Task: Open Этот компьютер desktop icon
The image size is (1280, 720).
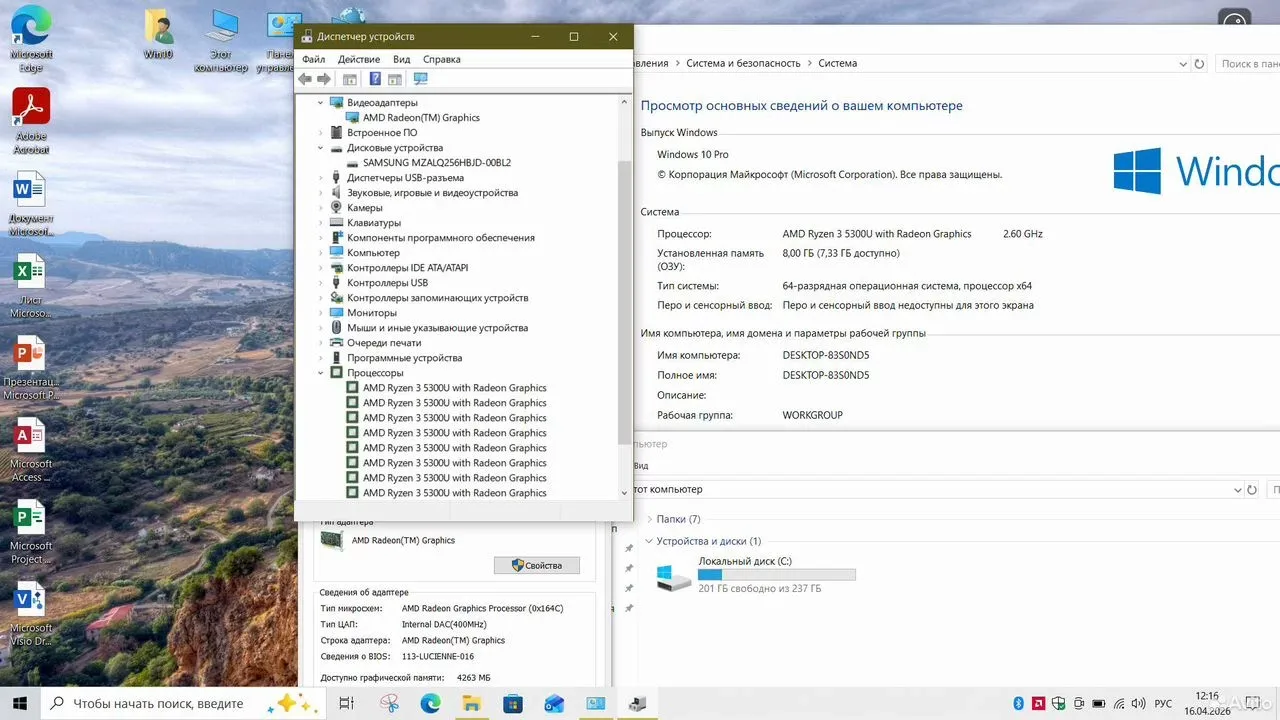Action: [221, 40]
